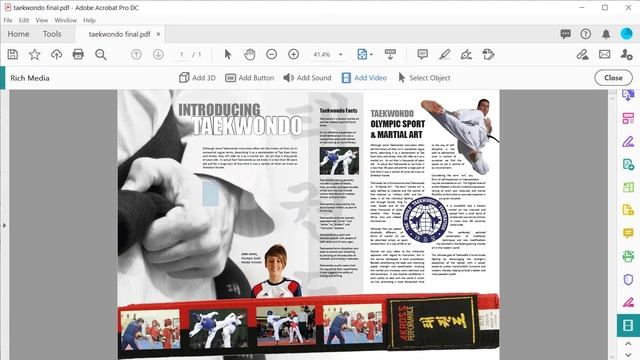Click the Stamp tool icon

[488, 54]
